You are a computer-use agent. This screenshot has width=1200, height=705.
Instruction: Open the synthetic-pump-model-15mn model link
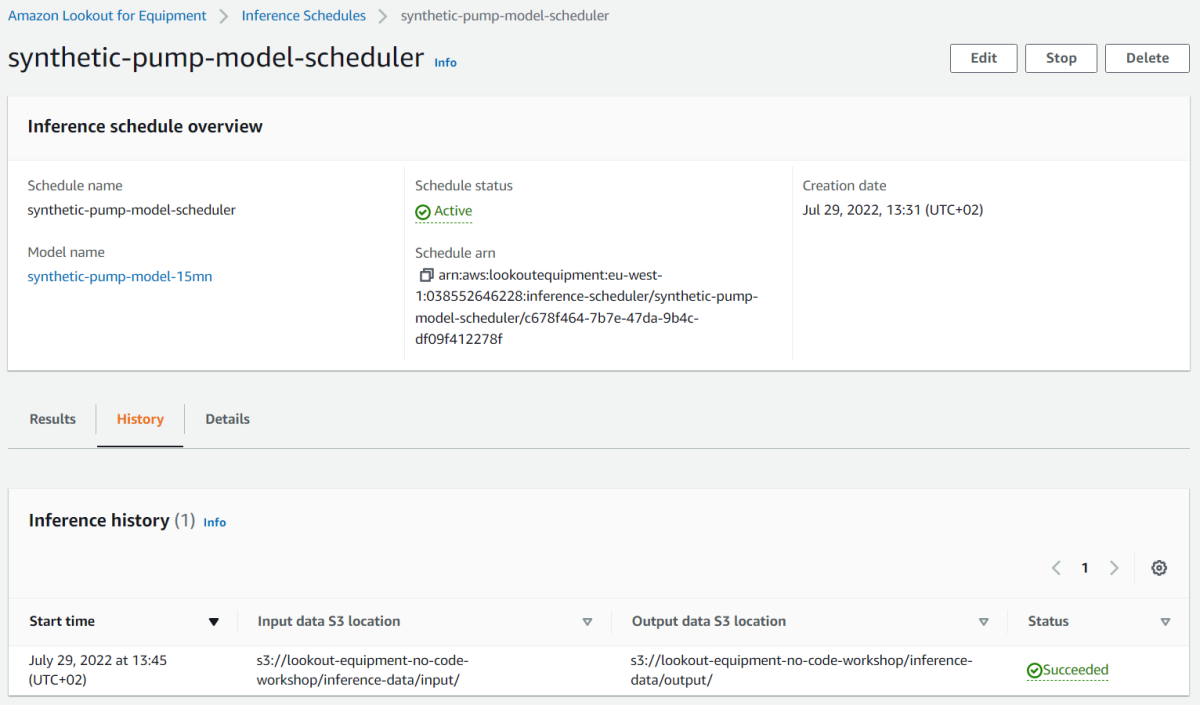coord(120,277)
